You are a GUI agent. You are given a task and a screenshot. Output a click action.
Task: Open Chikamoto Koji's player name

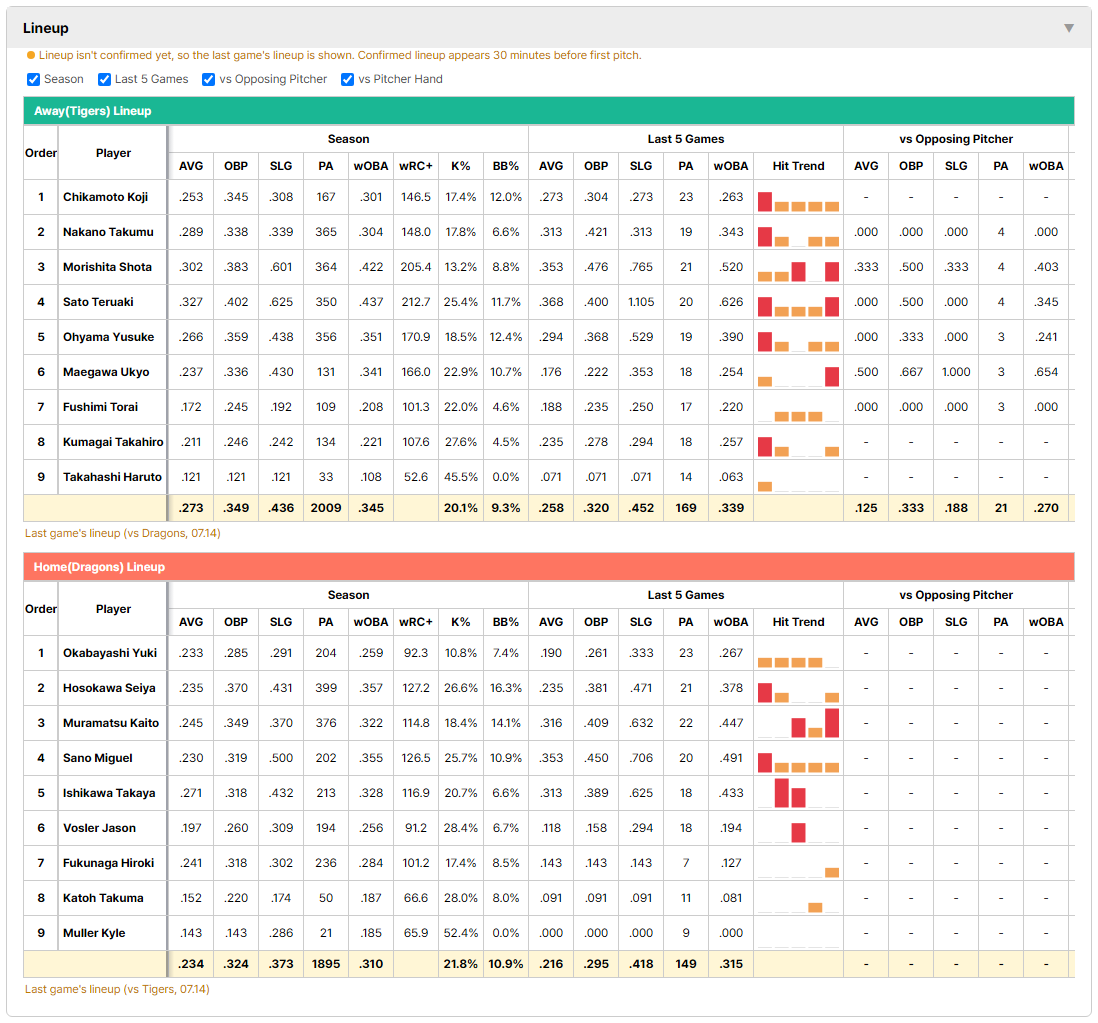pyautogui.click(x=105, y=197)
